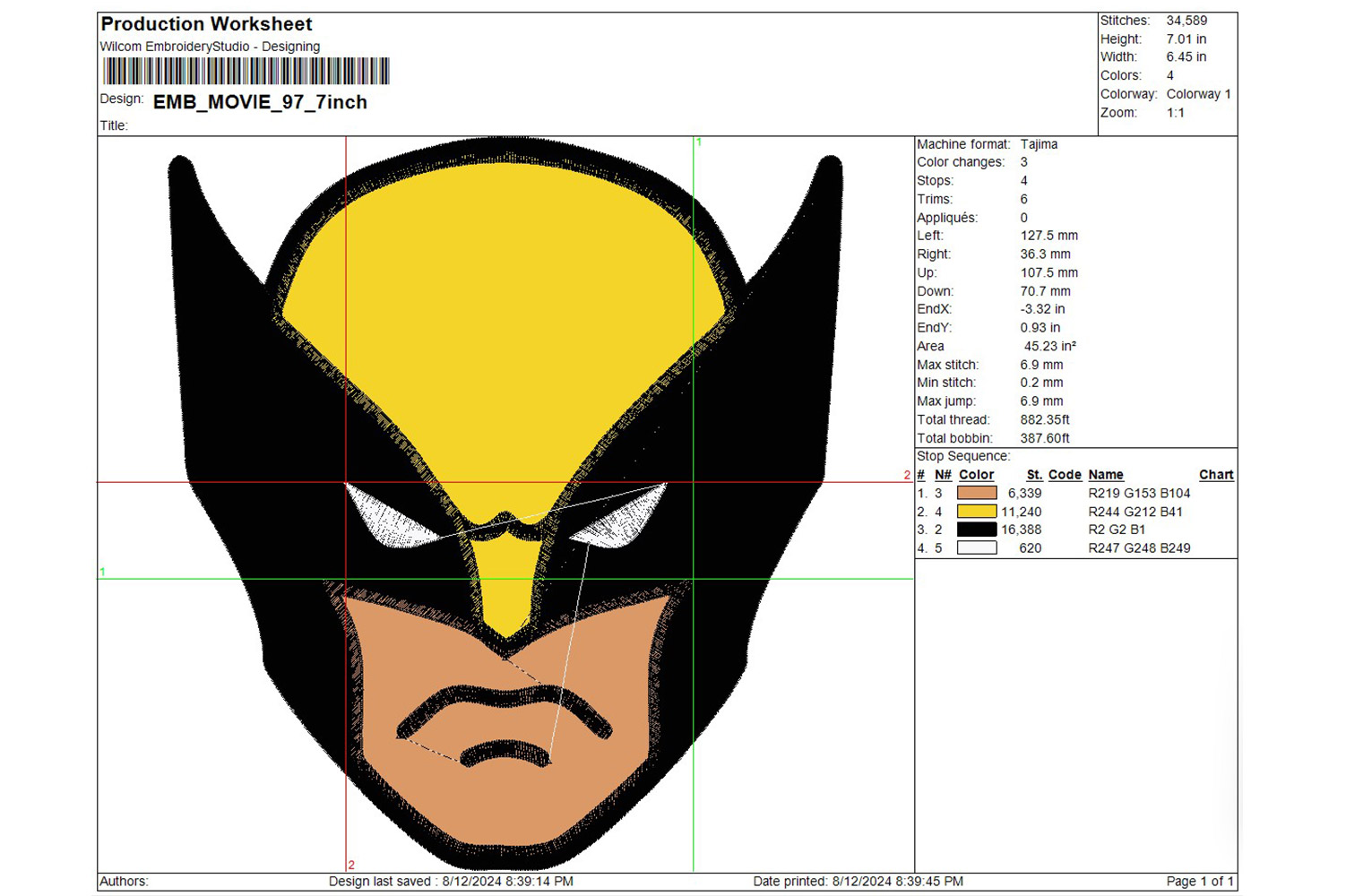Click the color name R219 G153 B104
Screen dimensions: 1346x896
tap(1139, 493)
